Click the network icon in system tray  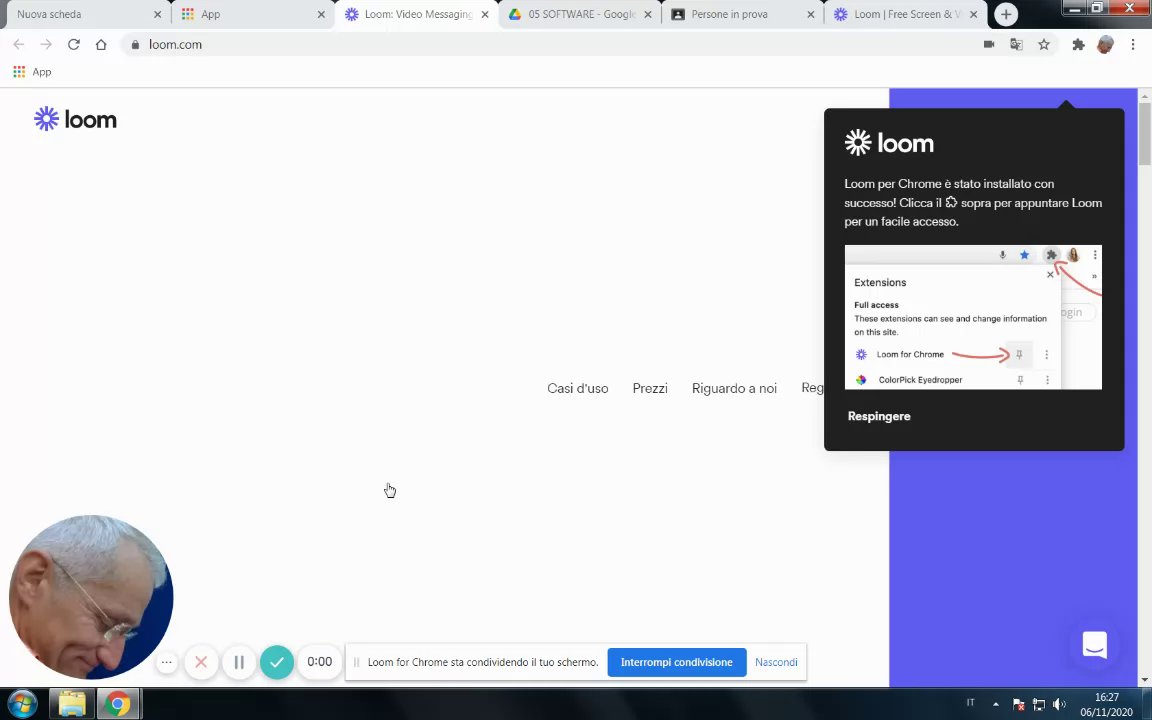(1038, 704)
